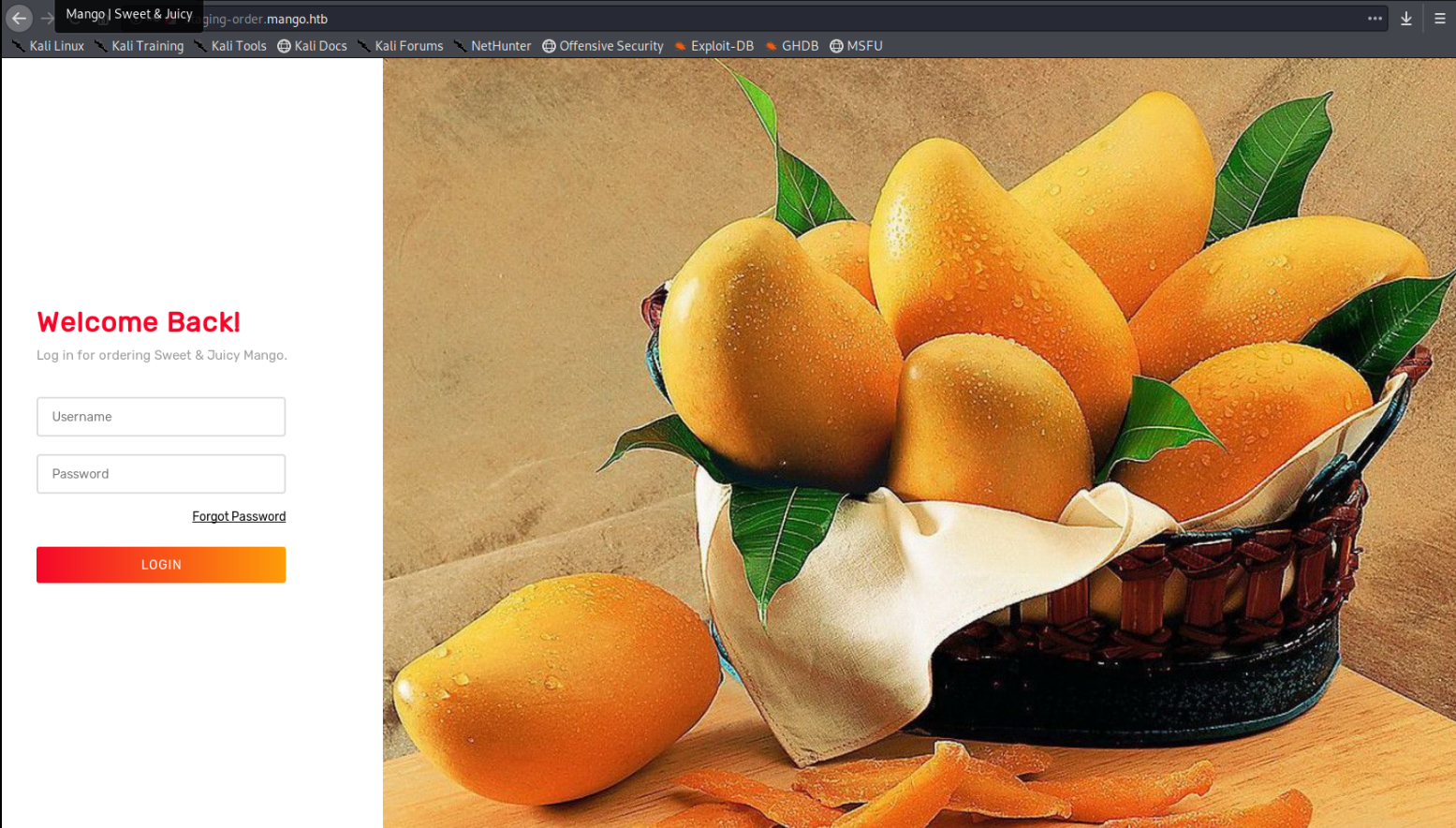Go back using the browser back arrow
This screenshot has height=828, width=1456.
[19, 18]
